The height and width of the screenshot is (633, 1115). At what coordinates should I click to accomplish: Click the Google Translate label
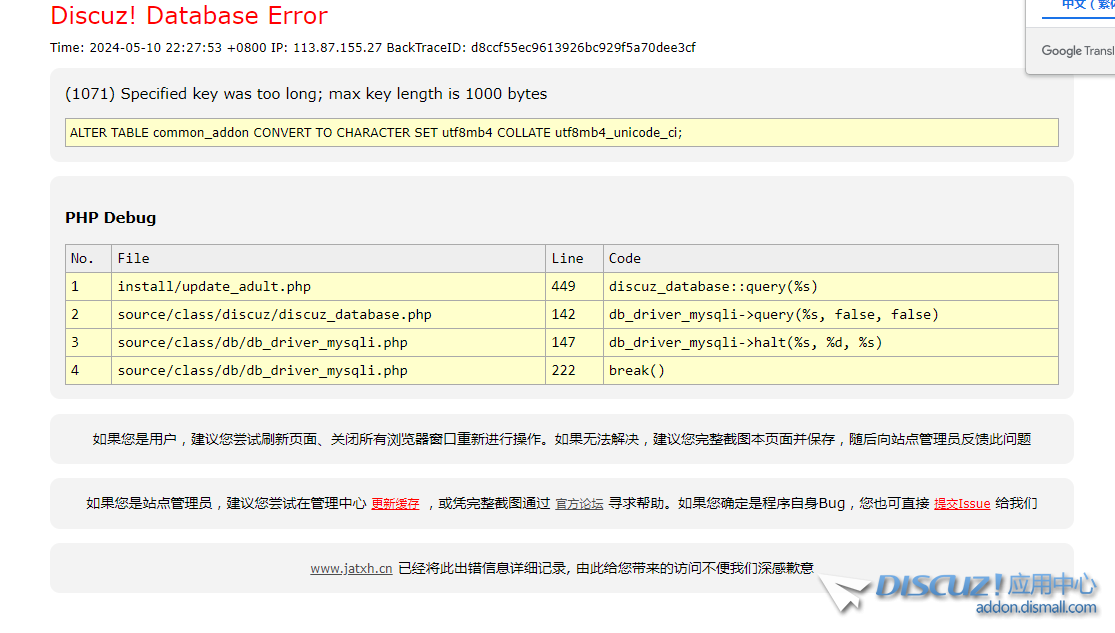coord(1077,51)
